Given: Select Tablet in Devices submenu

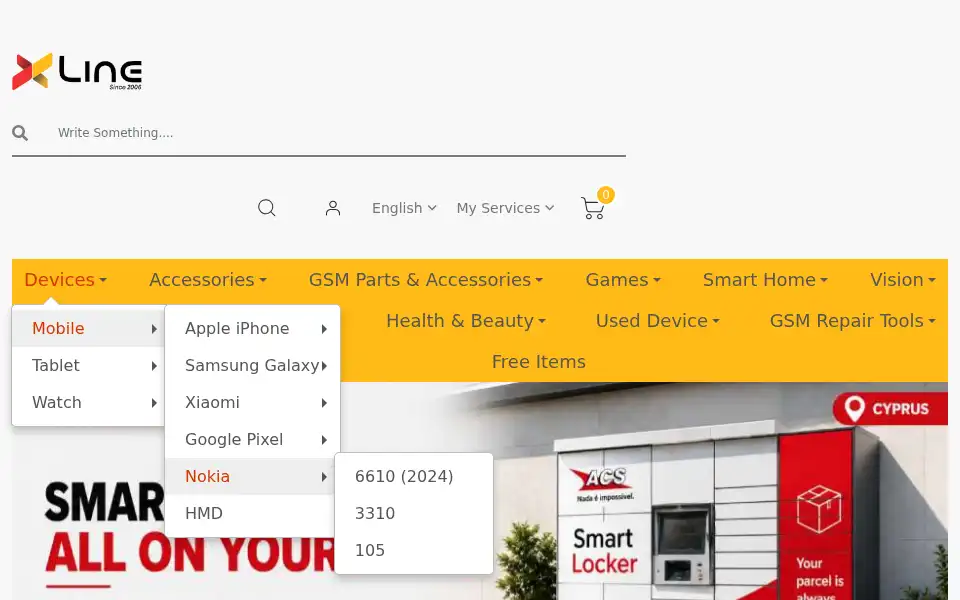Looking at the screenshot, I should point(89,366).
